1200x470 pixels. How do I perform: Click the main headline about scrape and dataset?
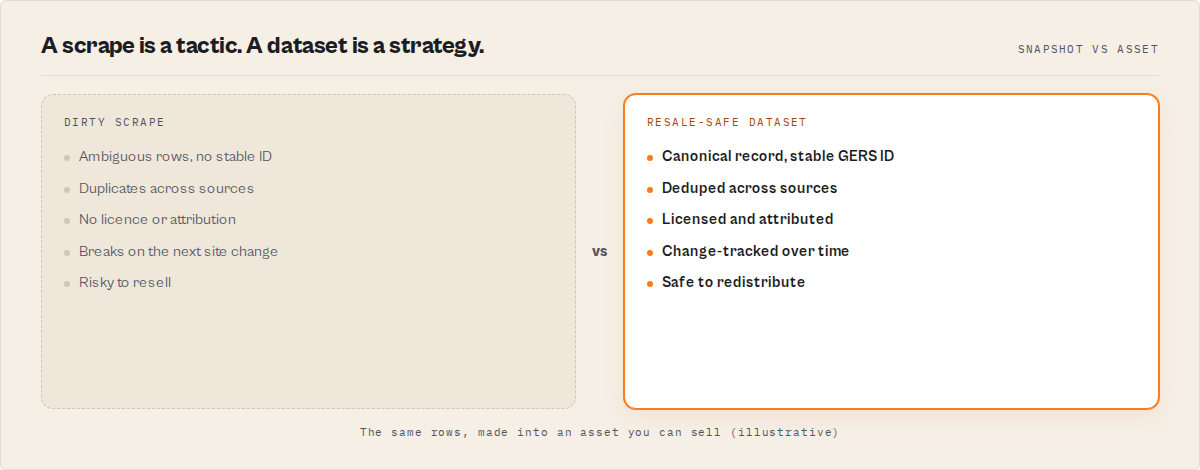tap(263, 45)
